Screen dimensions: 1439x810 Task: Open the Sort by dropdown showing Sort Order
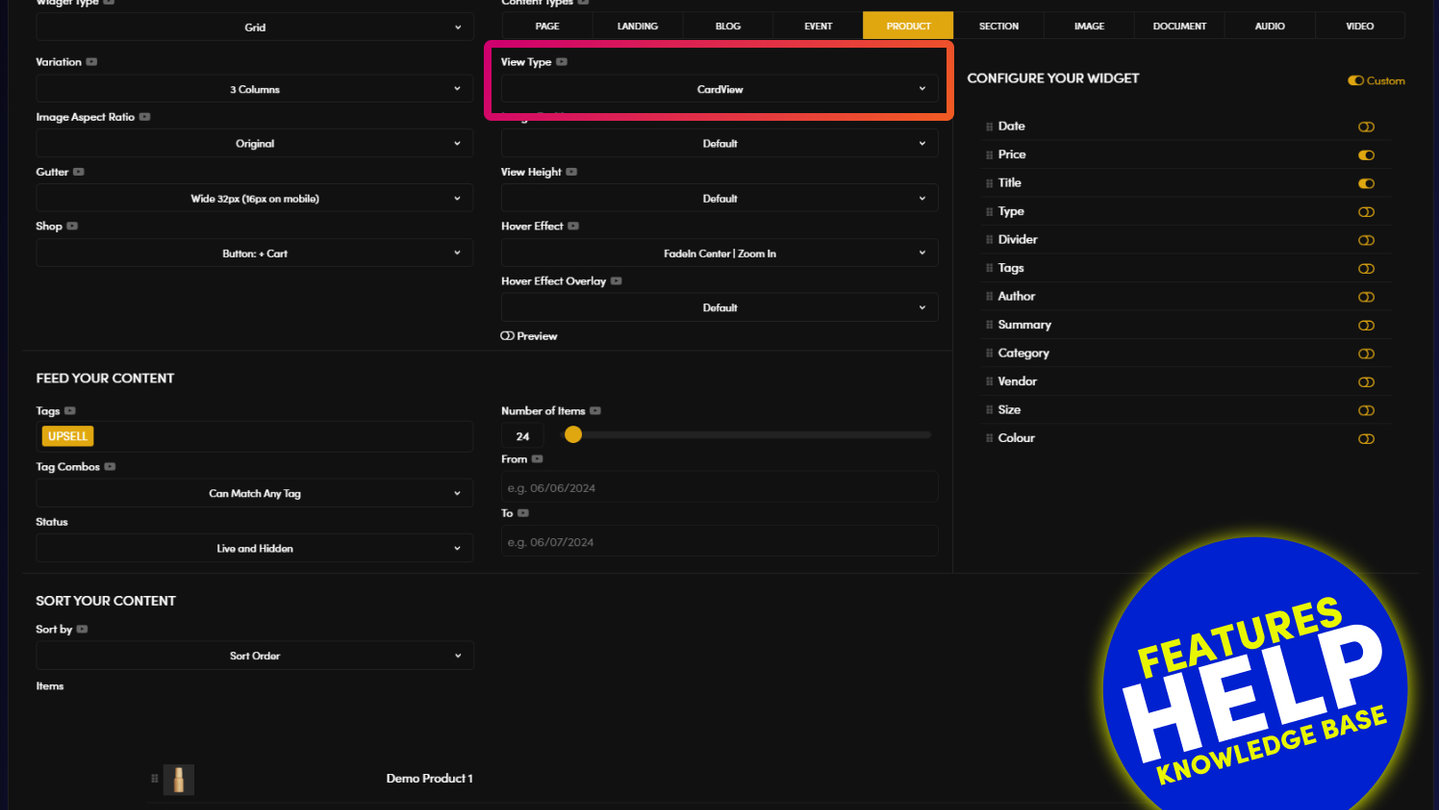point(255,656)
